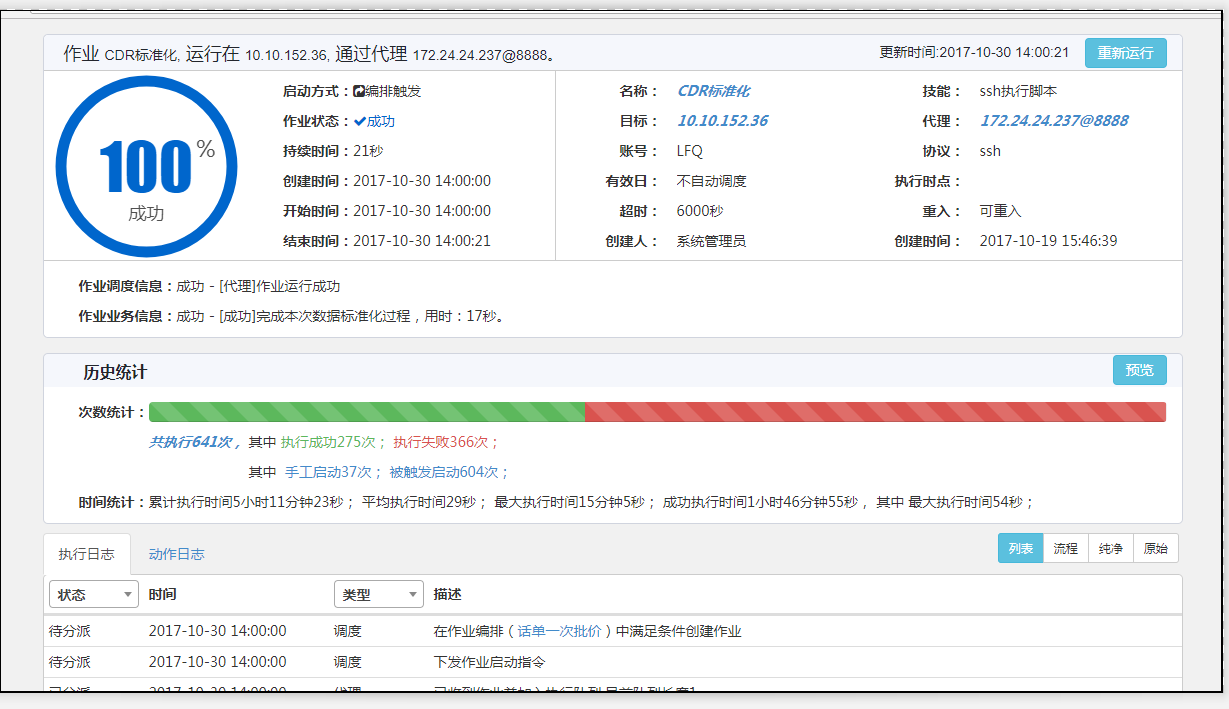
Task: Click the green success portion of progress bar
Action: 366,412
